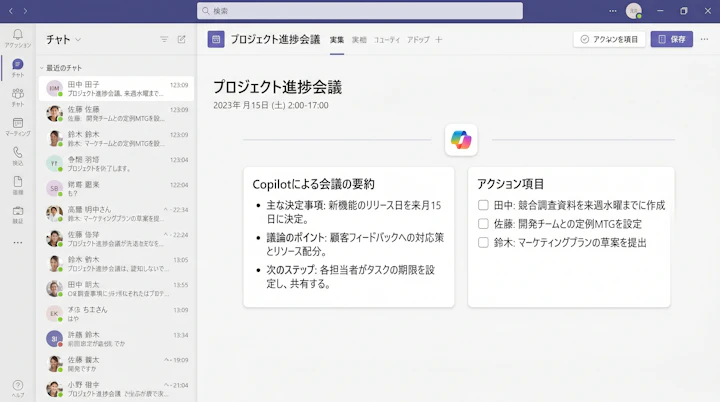Screen dimensions: 720x402
Task: Click the large プロジェクト進捗会議 page heading
Action: (x=277, y=87)
